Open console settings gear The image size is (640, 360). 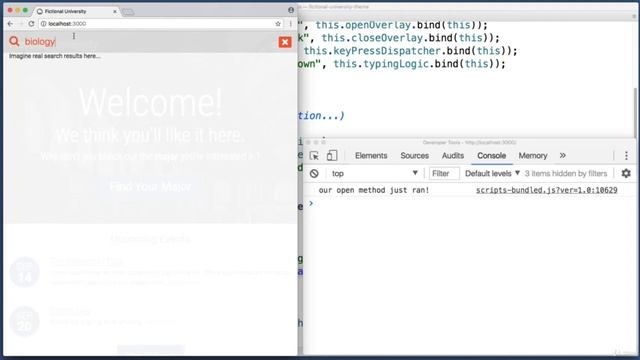click(x=626, y=173)
